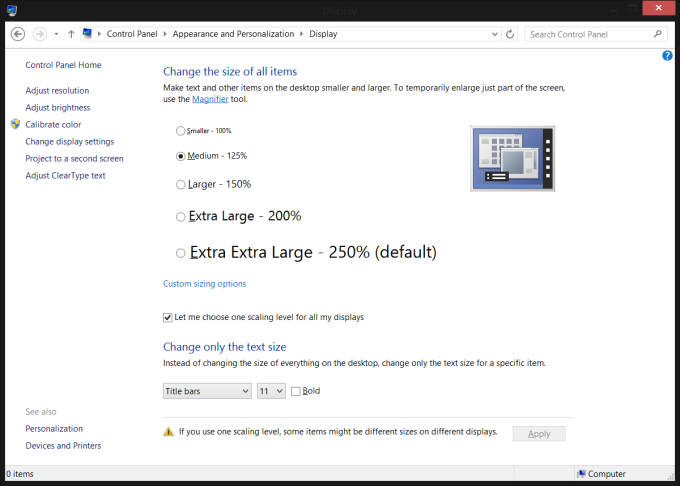This screenshot has height=486, width=680.
Task: Click Display breadcrumb
Action: pyautogui.click(x=323, y=34)
